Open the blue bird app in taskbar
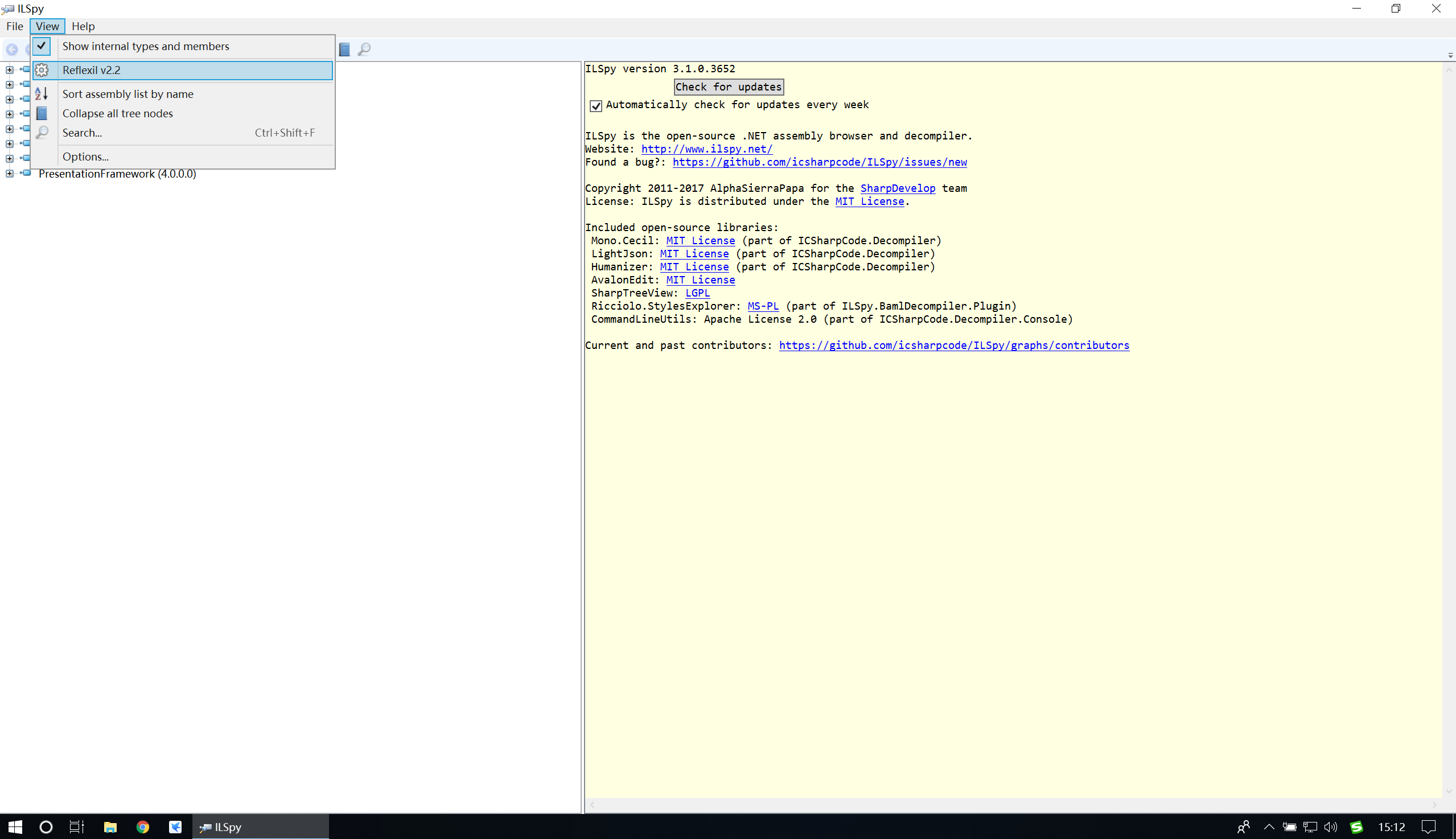 pyautogui.click(x=175, y=827)
